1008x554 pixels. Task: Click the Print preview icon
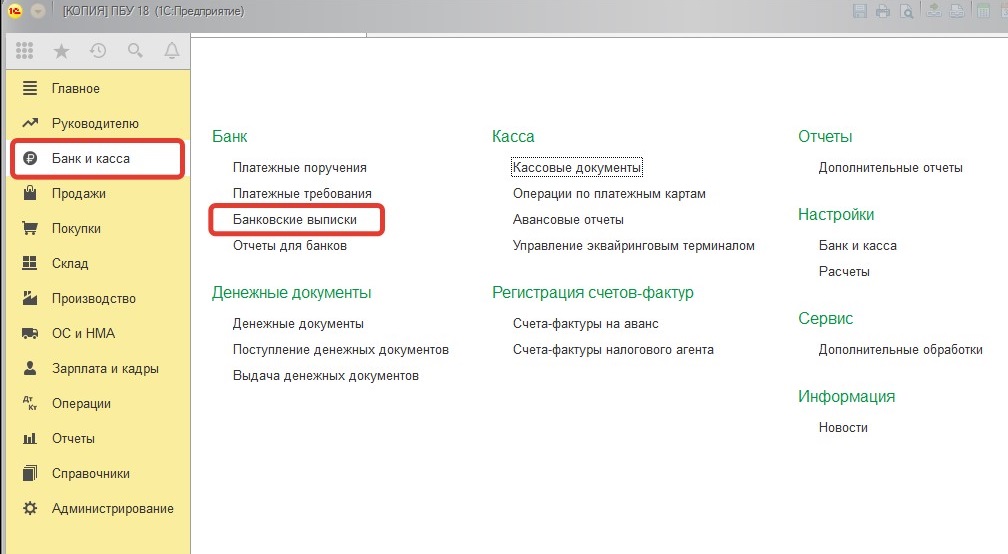[906, 11]
